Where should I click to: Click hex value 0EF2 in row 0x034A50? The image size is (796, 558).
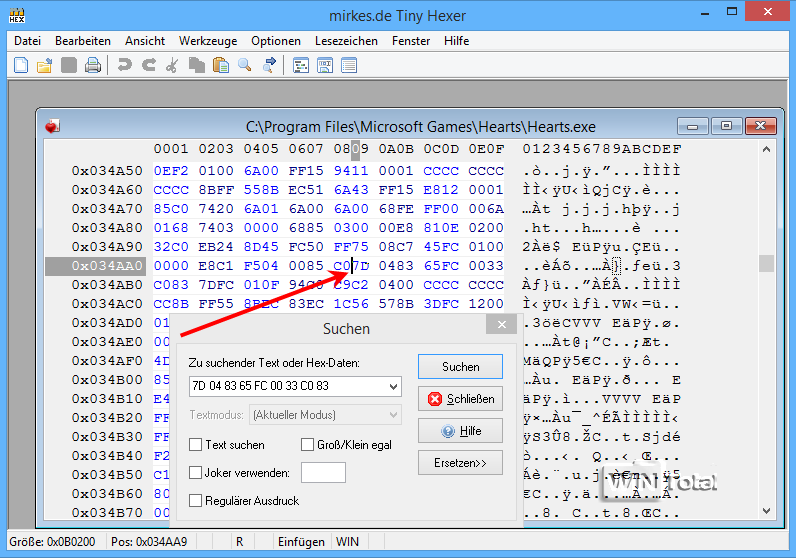tap(171, 171)
